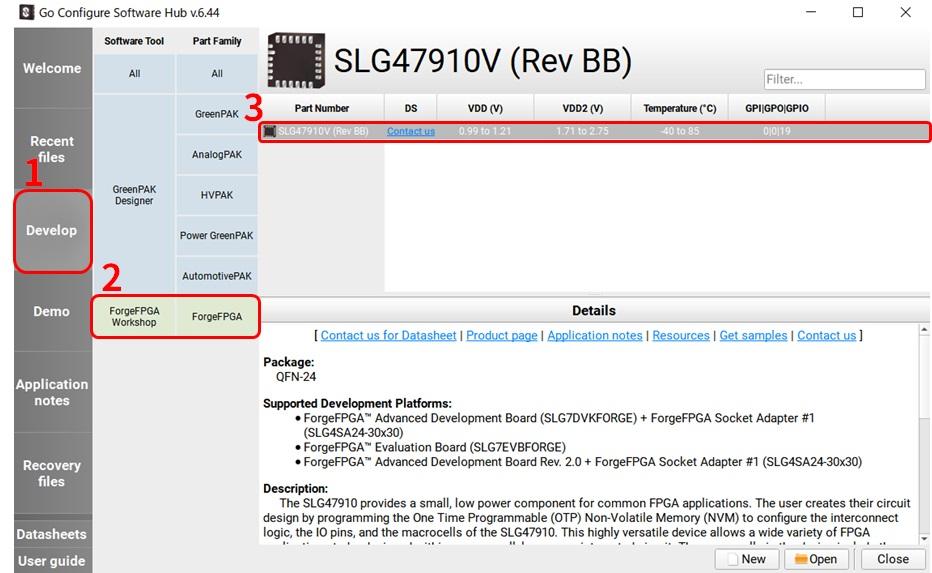Click Details scrollbar up arrow
This screenshot has width=932, height=573.
pyautogui.click(x=924, y=329)
